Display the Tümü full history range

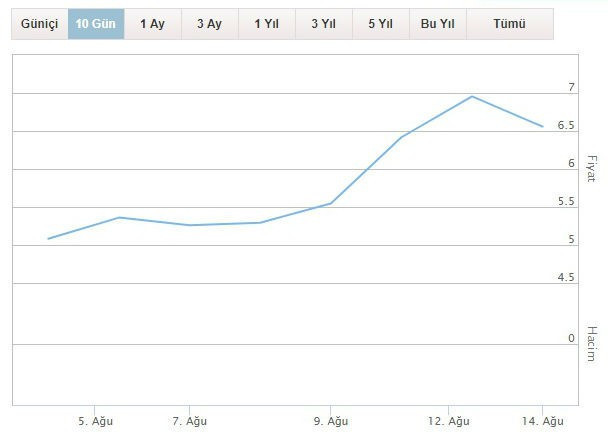[x=510, y=24]
